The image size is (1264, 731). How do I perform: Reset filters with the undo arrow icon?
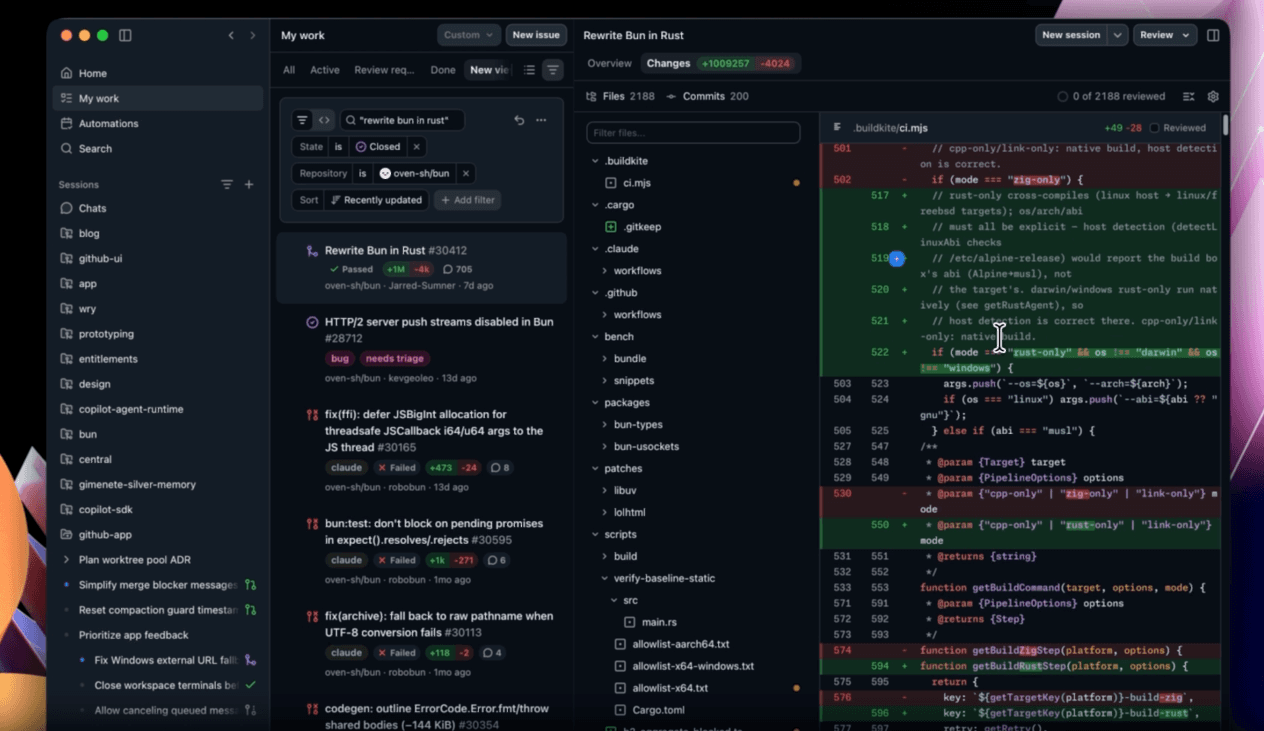[x=519, y=120]
